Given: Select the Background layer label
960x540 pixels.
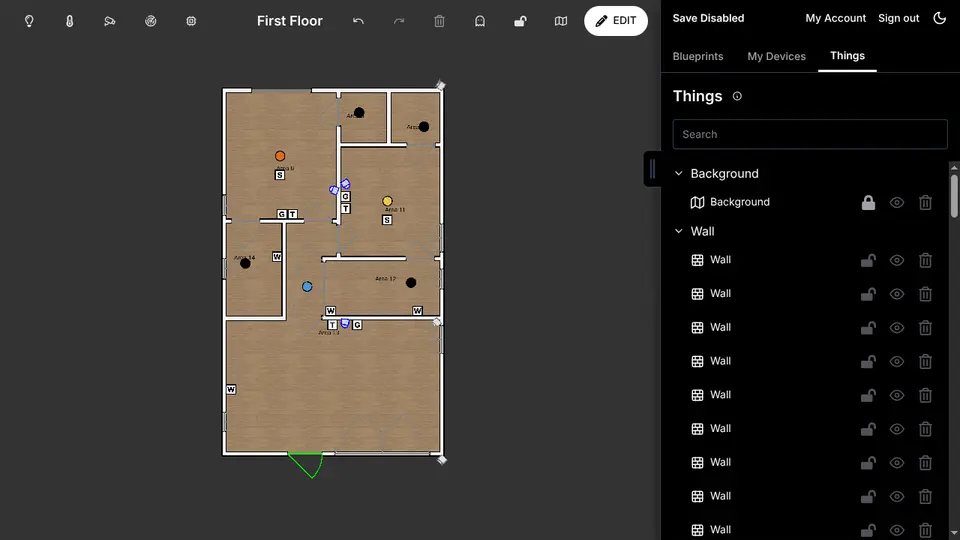Looking at the screenshot, I should pyautogui.click(x=740, y=202).
